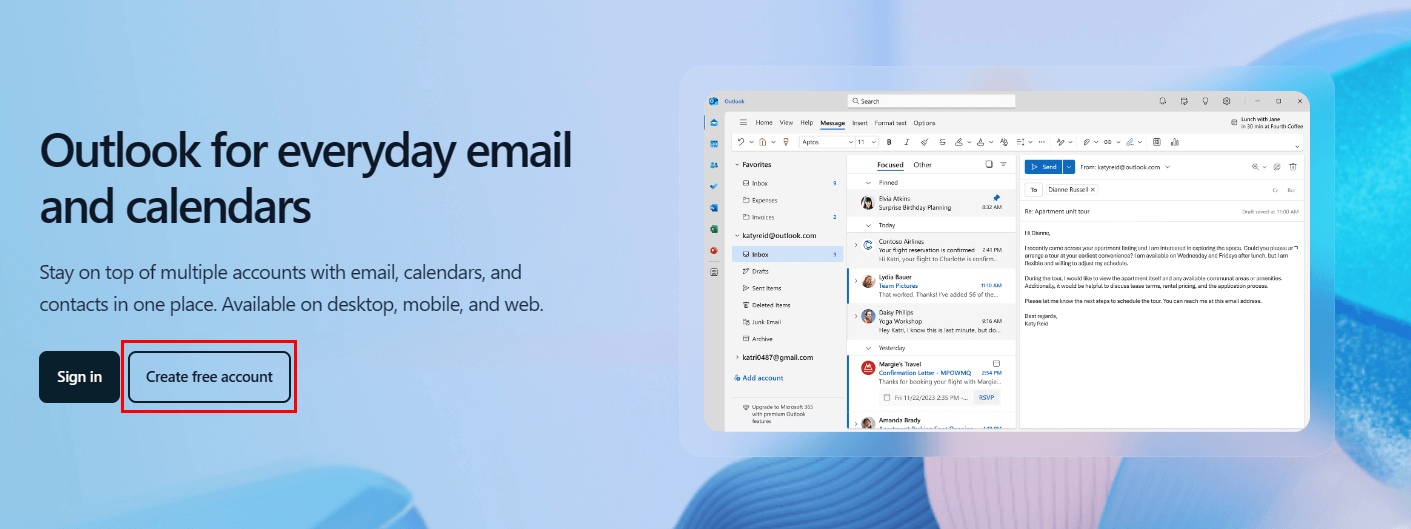
Task: Select the Format Painter icon
Action: (x=786, y=142)
